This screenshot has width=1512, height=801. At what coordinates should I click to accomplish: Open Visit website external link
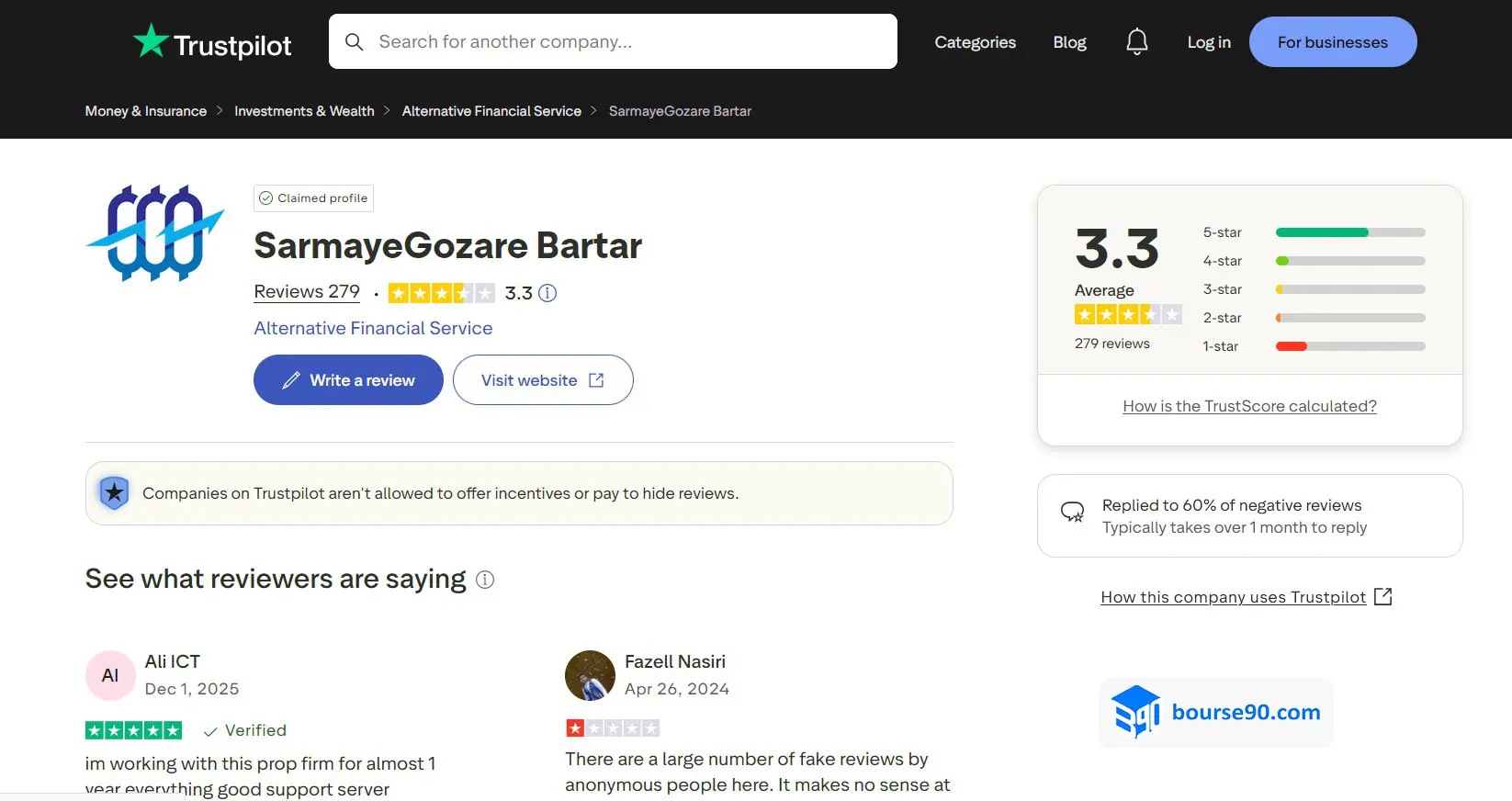tap(542, 380)
